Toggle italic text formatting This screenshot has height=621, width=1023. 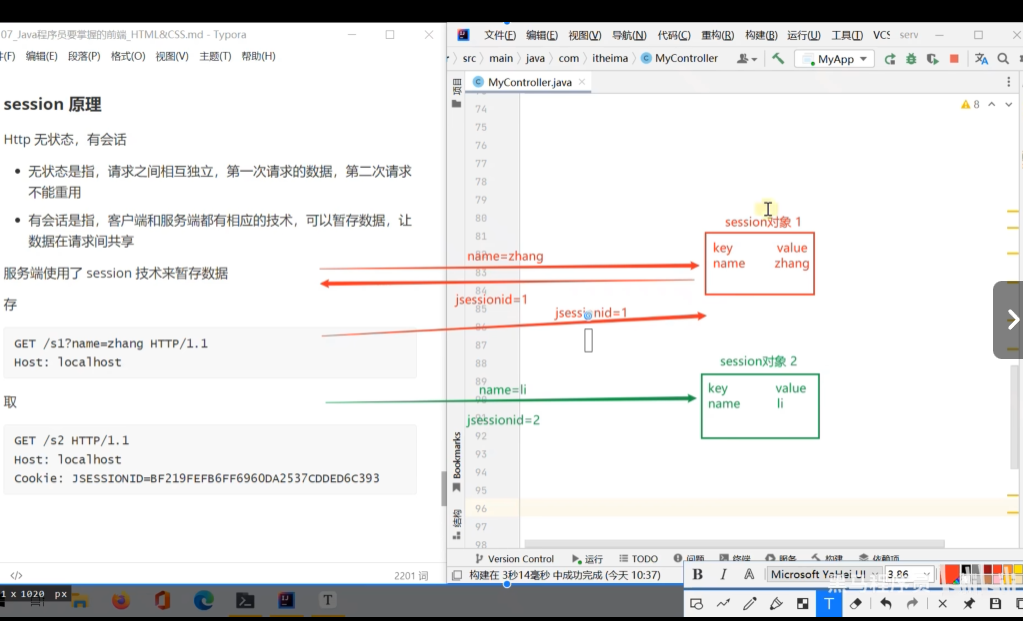tap(723, 574)
